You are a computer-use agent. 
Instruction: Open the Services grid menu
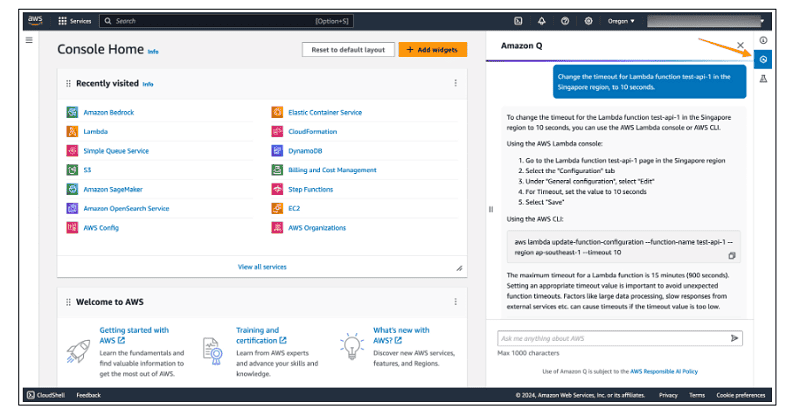point(74,21)
